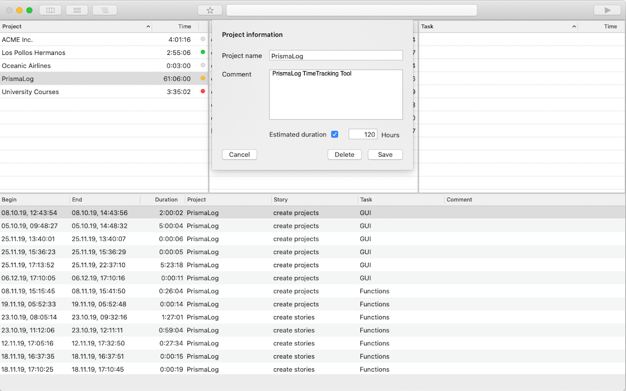Image resolution: width=626 pixels, height=391 pixels.
Task: Select log entry beginning 19.11.19, 05:52:33
Action: point(313,304)
